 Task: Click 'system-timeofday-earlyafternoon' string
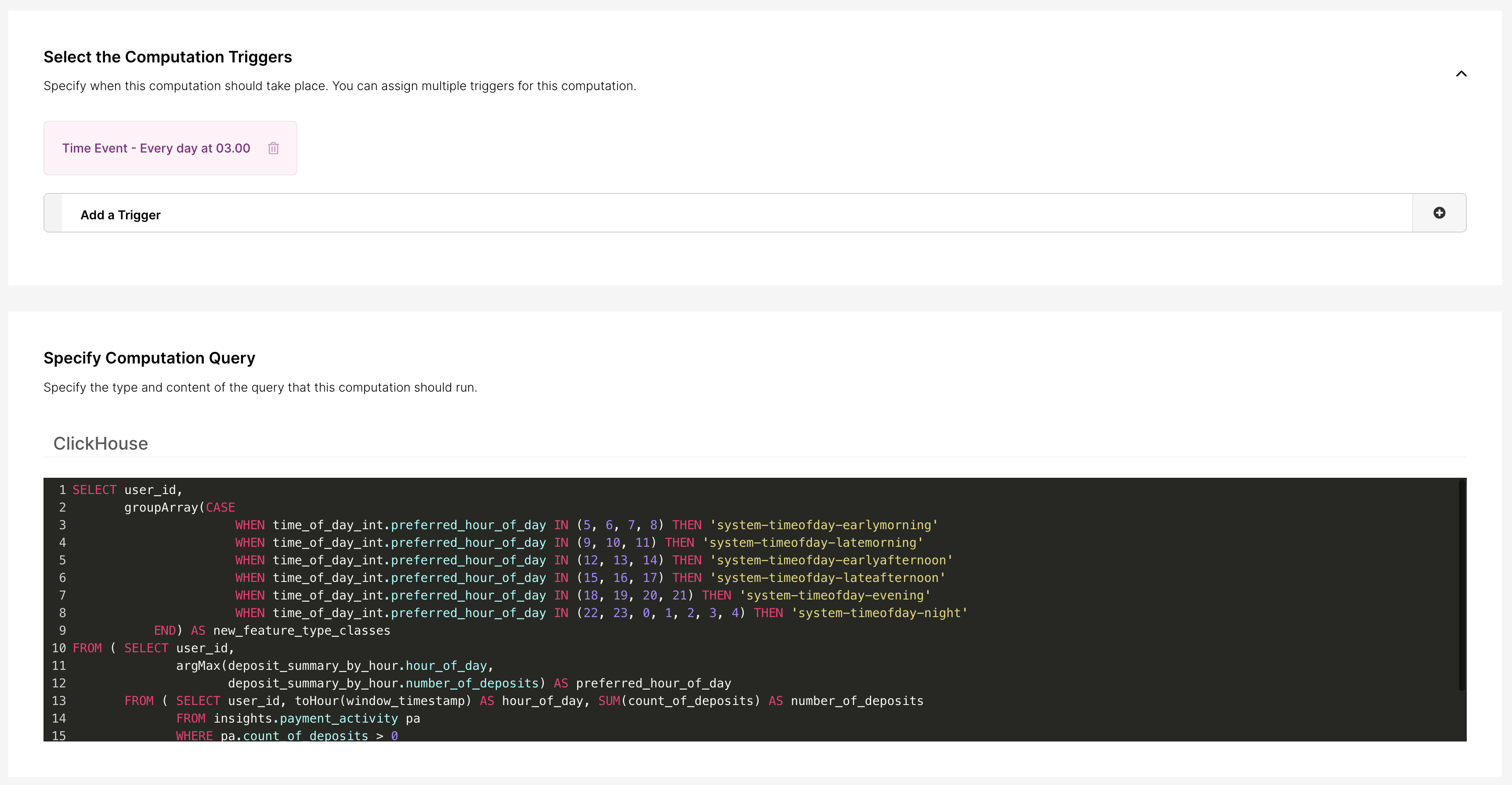(x=831, y=560)
